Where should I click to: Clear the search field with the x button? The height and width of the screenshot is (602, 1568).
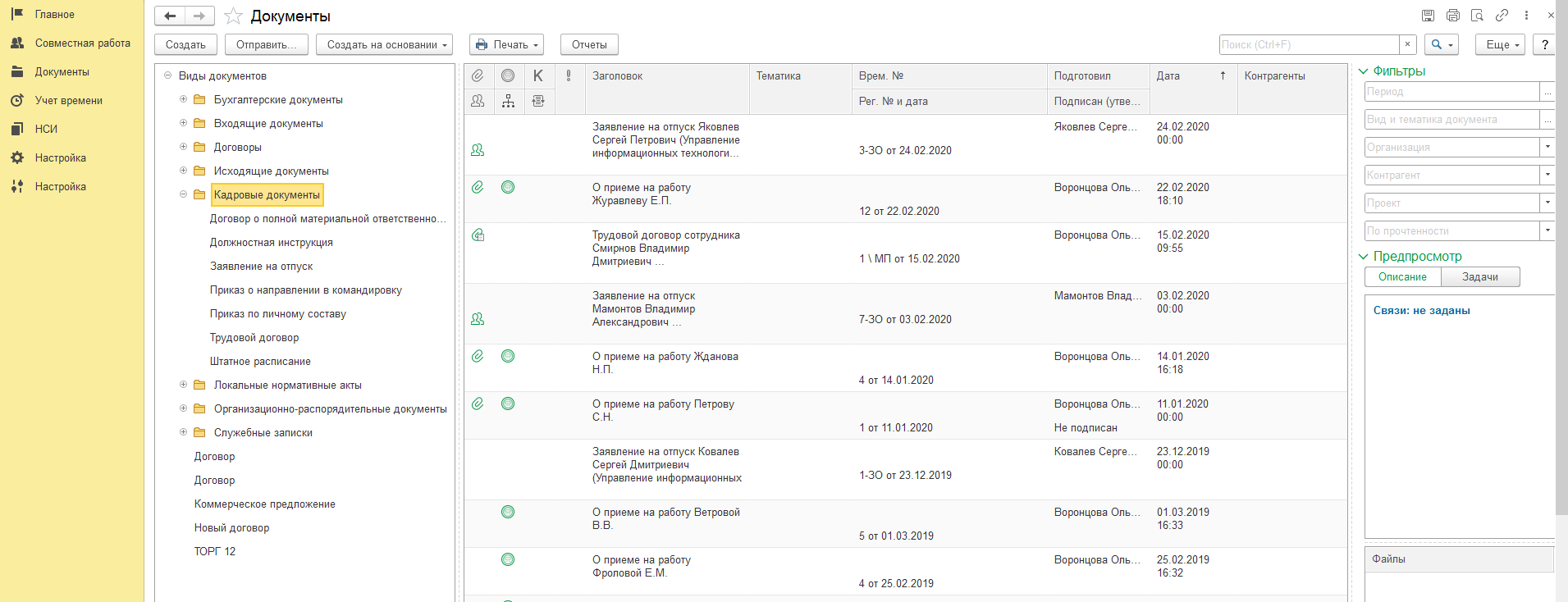coord(1408,44)
